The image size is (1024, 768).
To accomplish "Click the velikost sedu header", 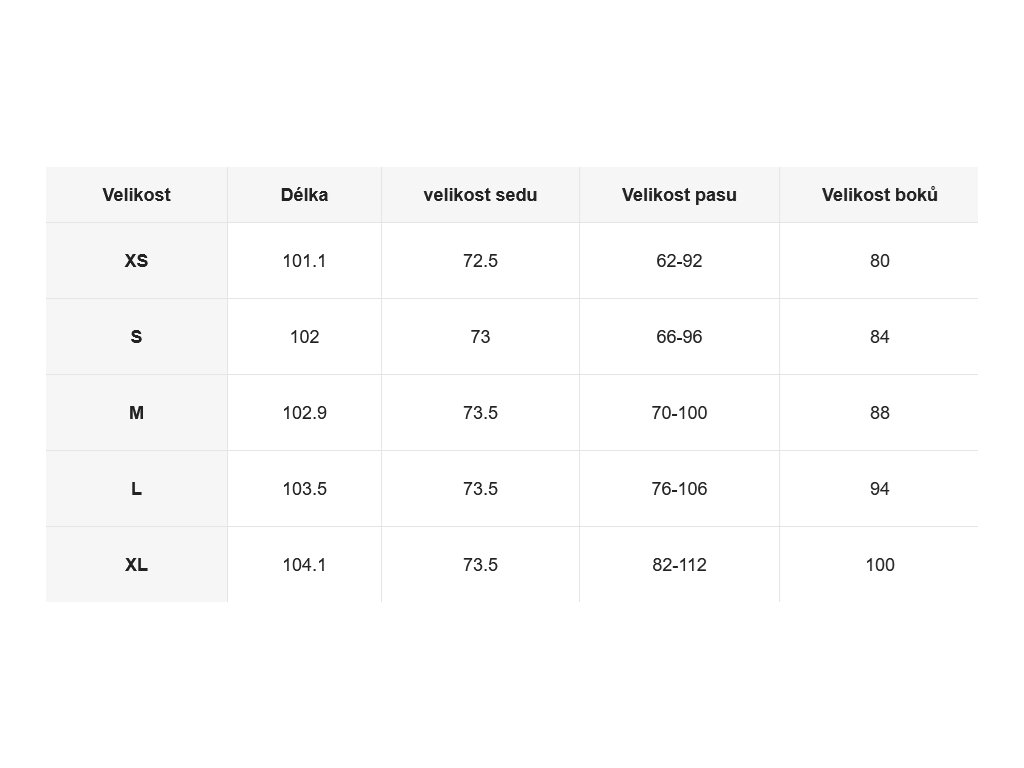I will [x=480, y=195].
